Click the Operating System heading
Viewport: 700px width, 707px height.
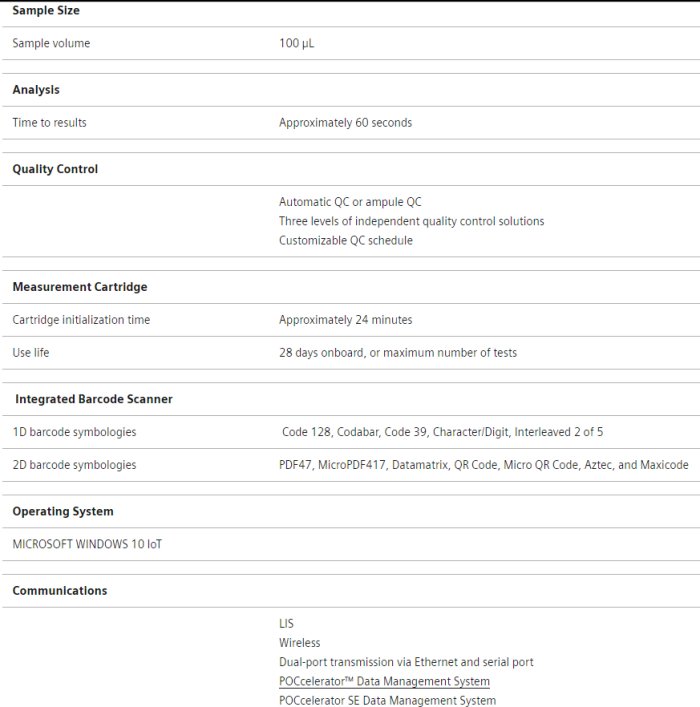(63, 511)
